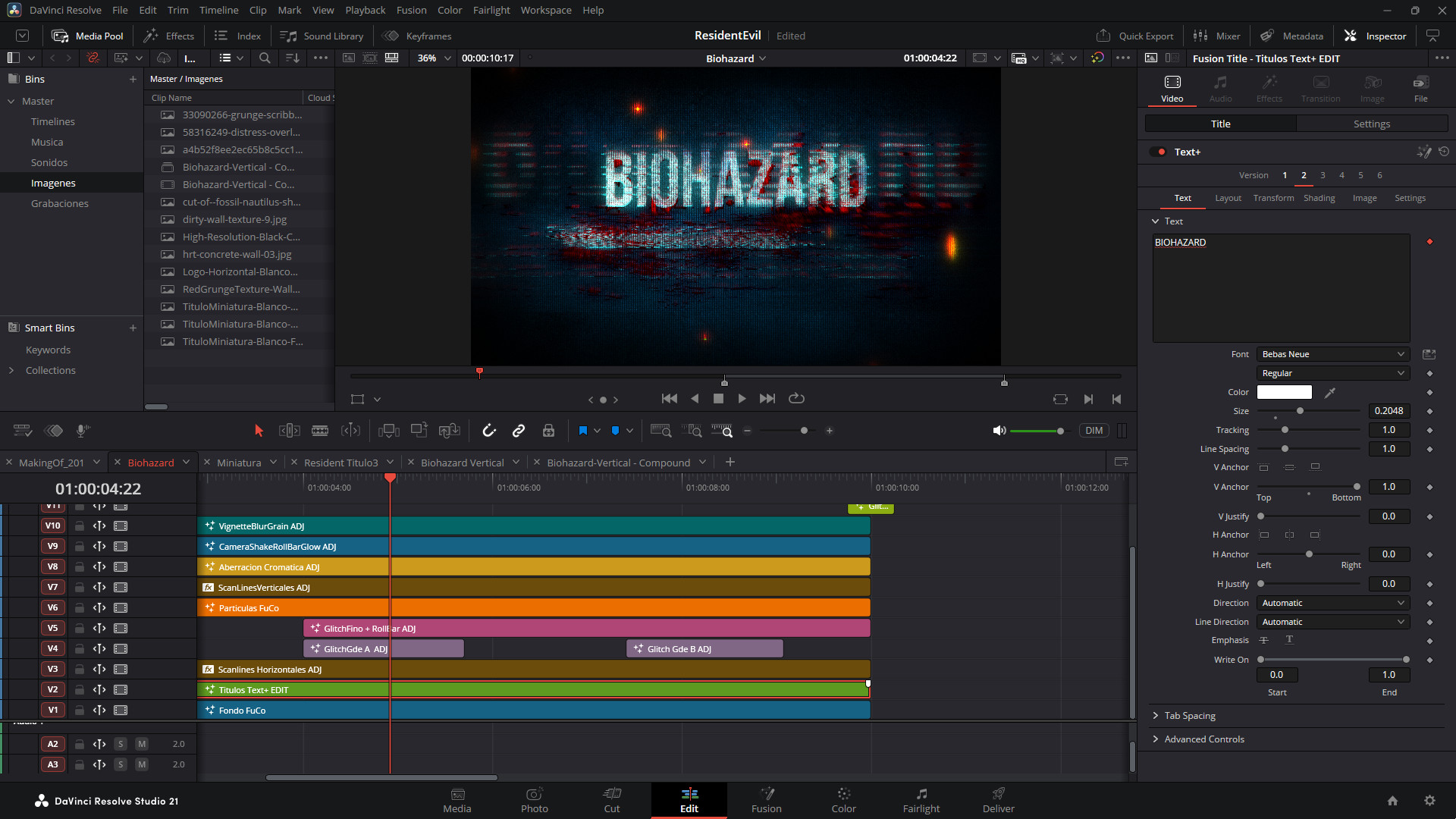This screenshot has width=1456, height=819.
Task: Open the viewer zoom dropdown at 36%
Action: (434, 58)
